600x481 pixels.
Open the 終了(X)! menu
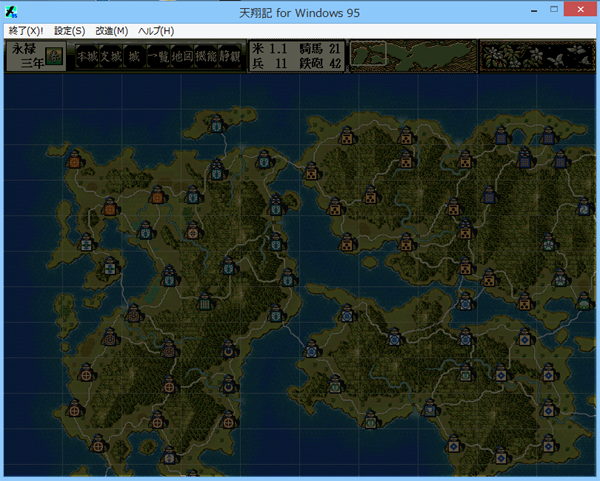(26, 31)
